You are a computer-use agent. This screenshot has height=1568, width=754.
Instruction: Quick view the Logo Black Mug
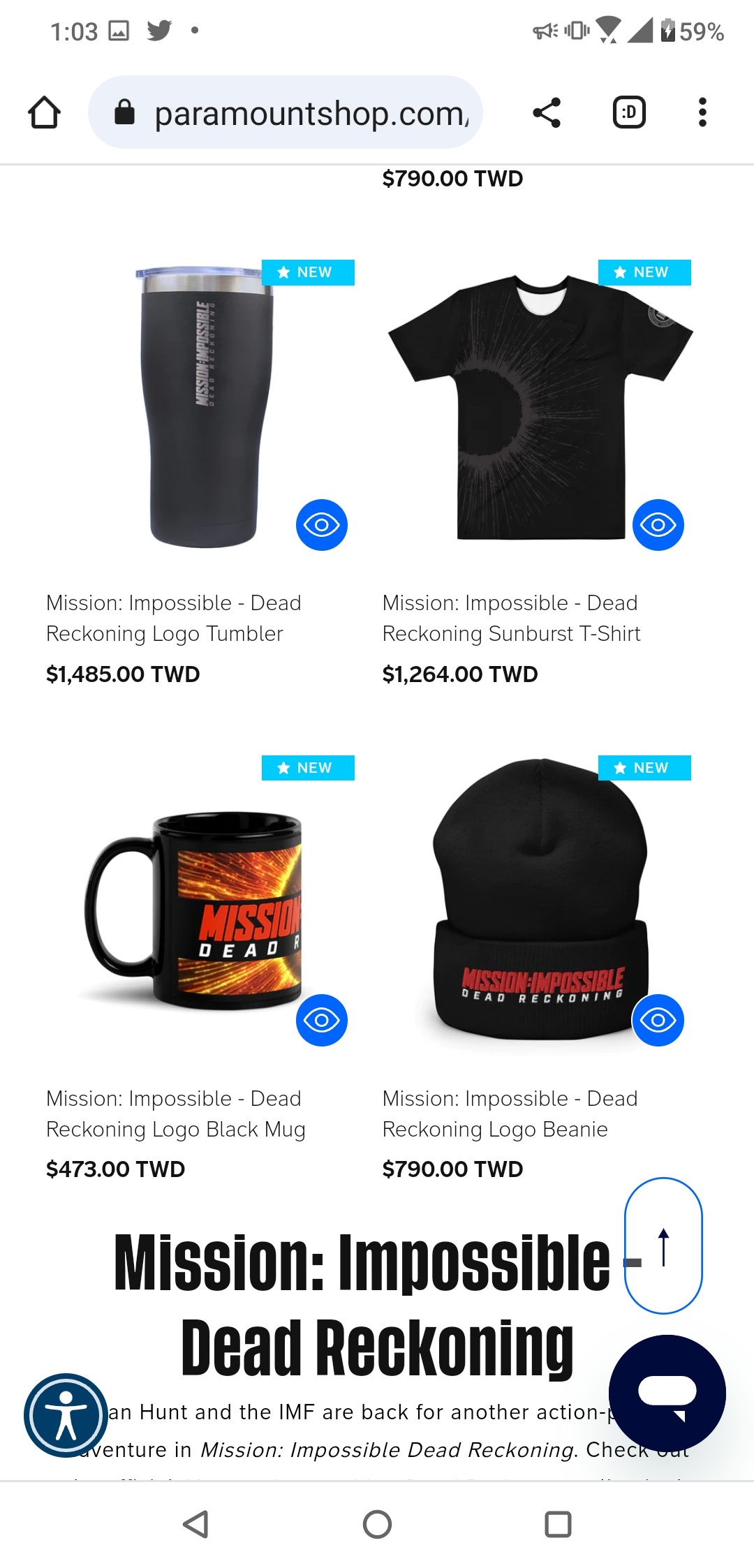point(322,1020)
